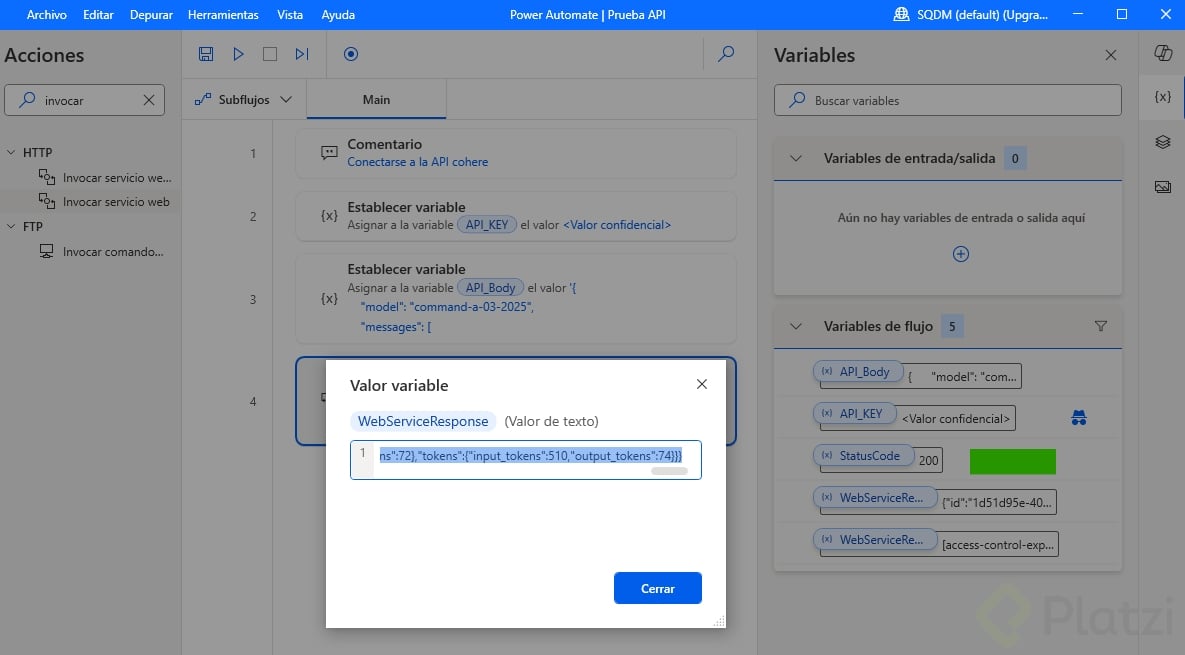Open the Ayuda menu
This screenshot has width=1185, height=655.
pos(338,14)
